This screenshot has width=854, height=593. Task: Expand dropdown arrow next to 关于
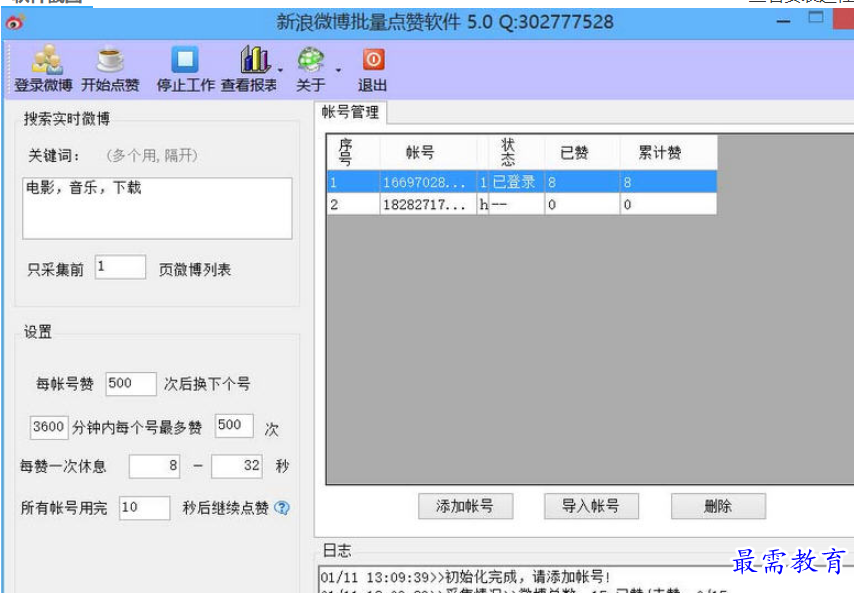[338, 70]
